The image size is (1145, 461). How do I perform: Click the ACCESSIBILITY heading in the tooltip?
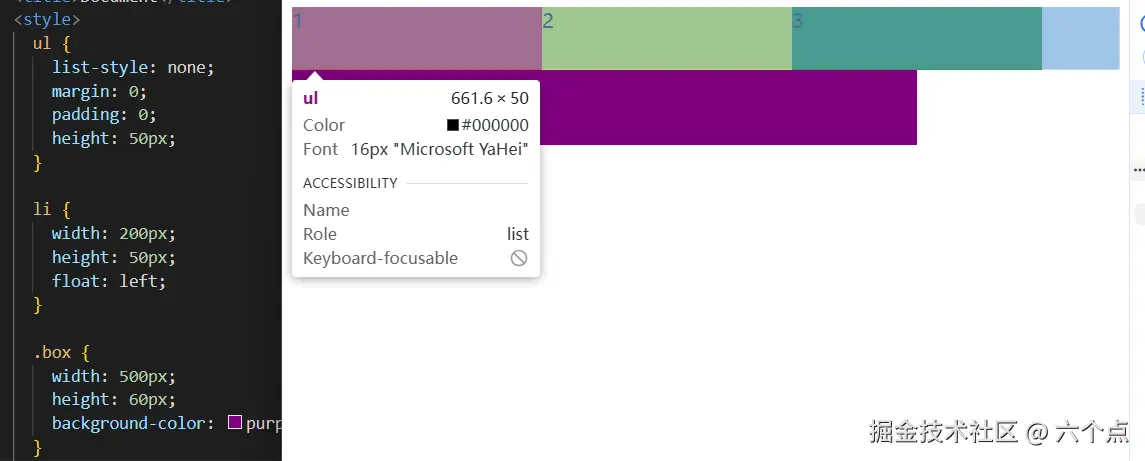pyautogui.click(x=350, y=183)
